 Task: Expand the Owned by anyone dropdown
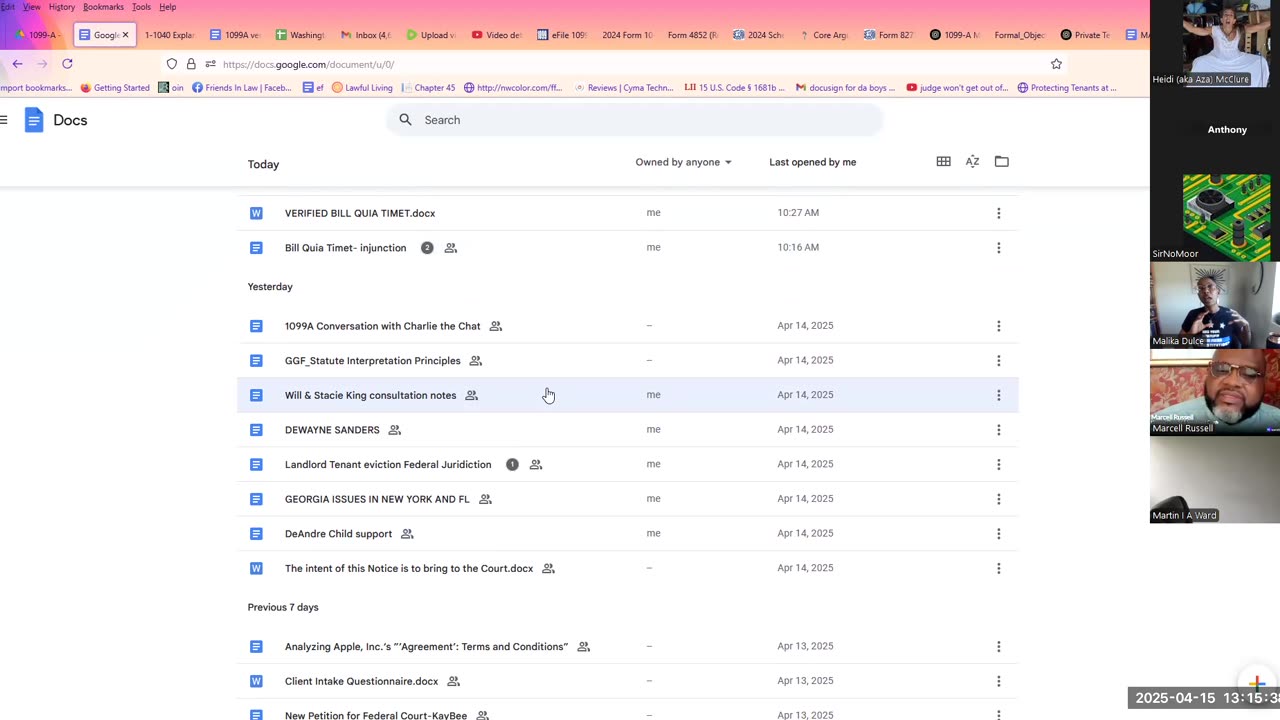[x=684, y=162]
